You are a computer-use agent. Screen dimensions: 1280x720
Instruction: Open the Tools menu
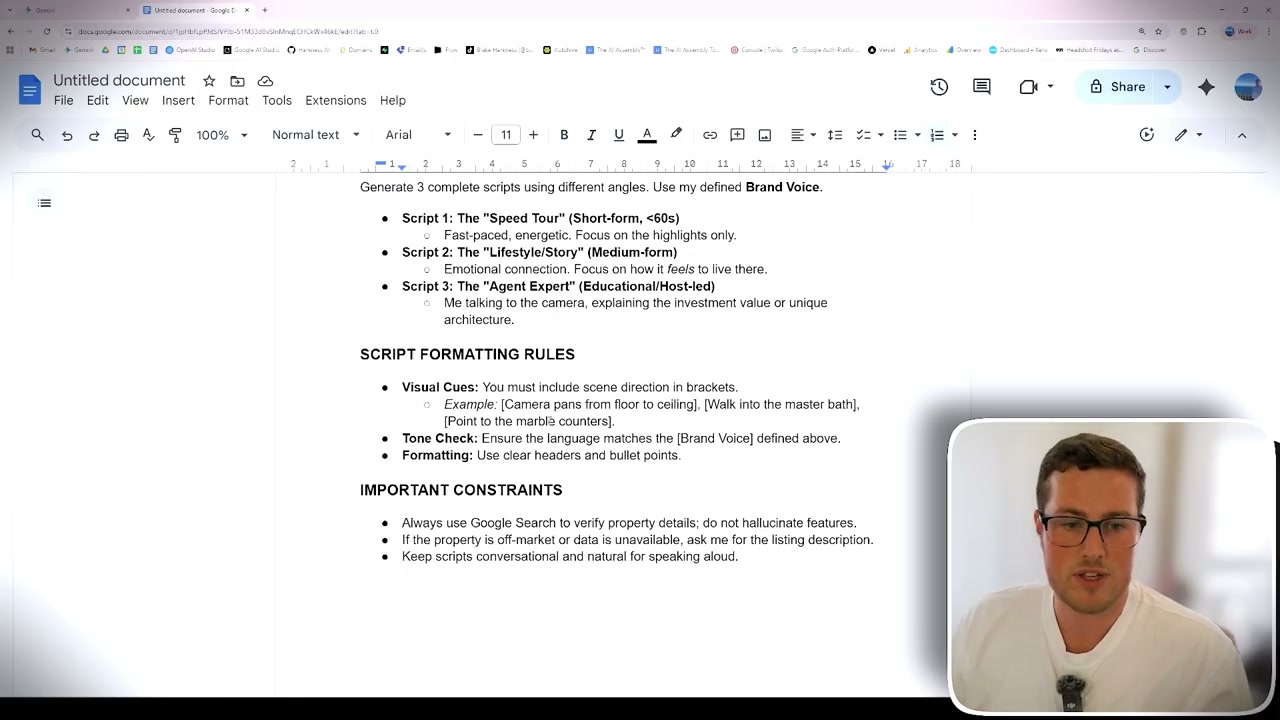click(277, 101)
